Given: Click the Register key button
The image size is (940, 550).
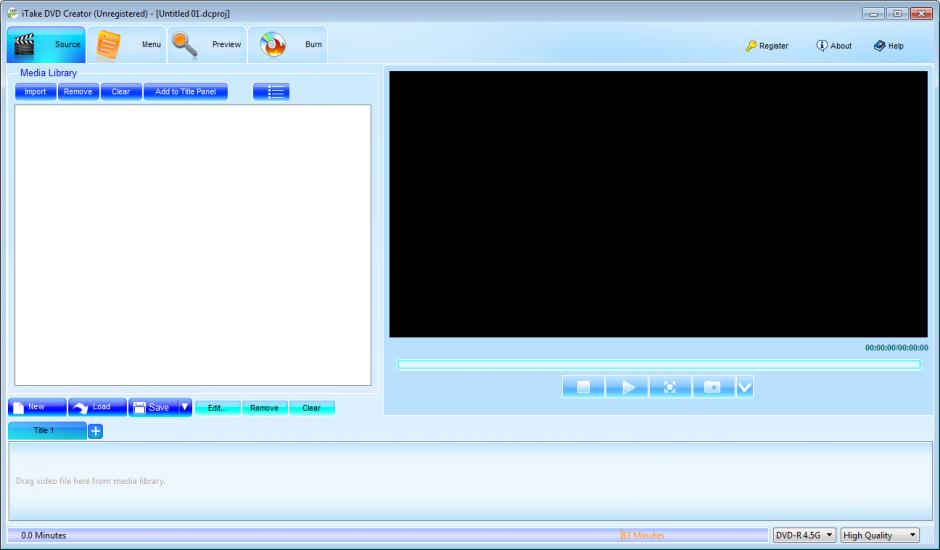Looking at the screenshot, I should (767, 46).
